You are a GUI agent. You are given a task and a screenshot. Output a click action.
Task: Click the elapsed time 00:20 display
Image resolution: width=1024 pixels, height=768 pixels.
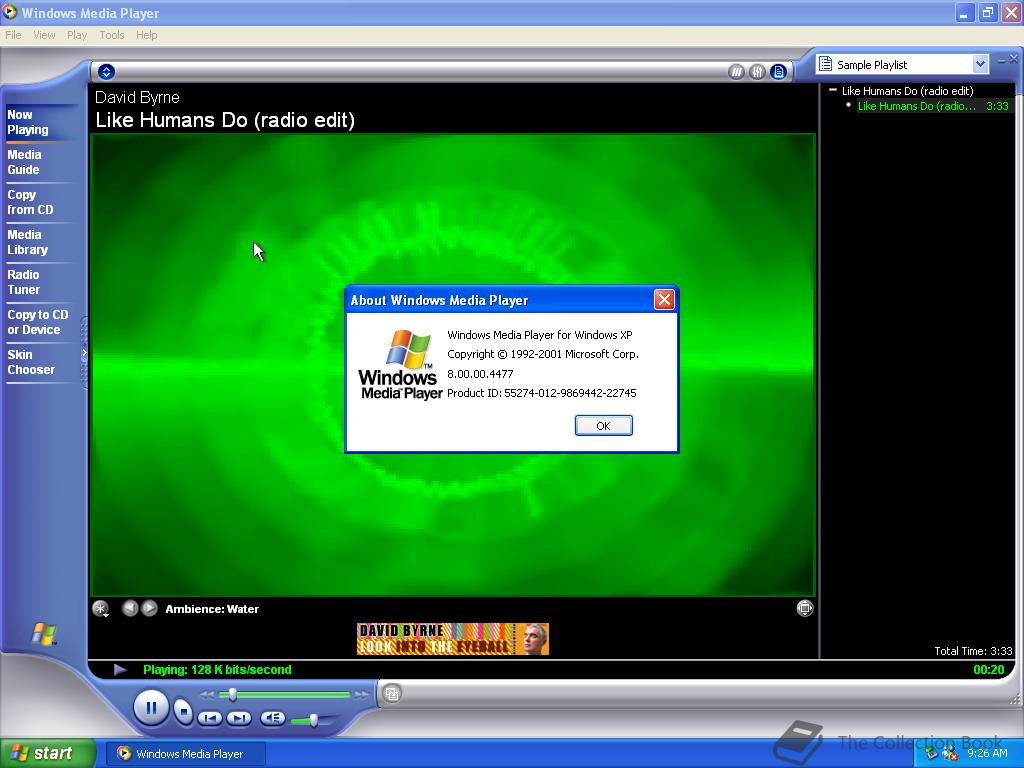pyautogui.click(x=988, y=669)
